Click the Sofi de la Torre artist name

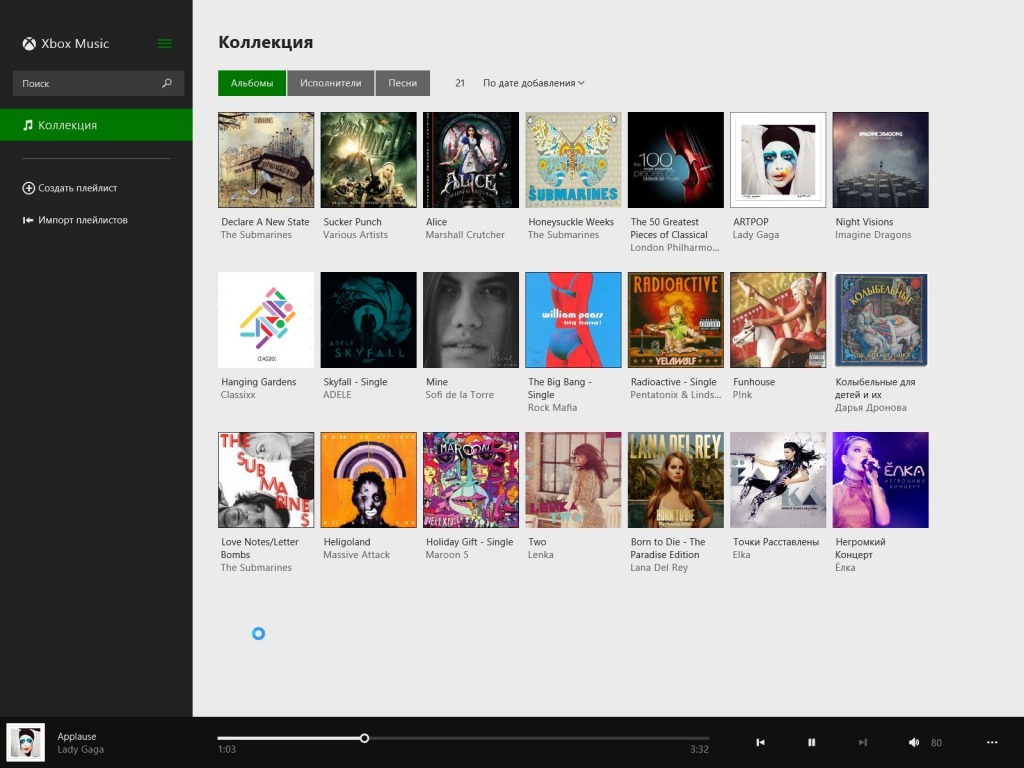[460, 395]
